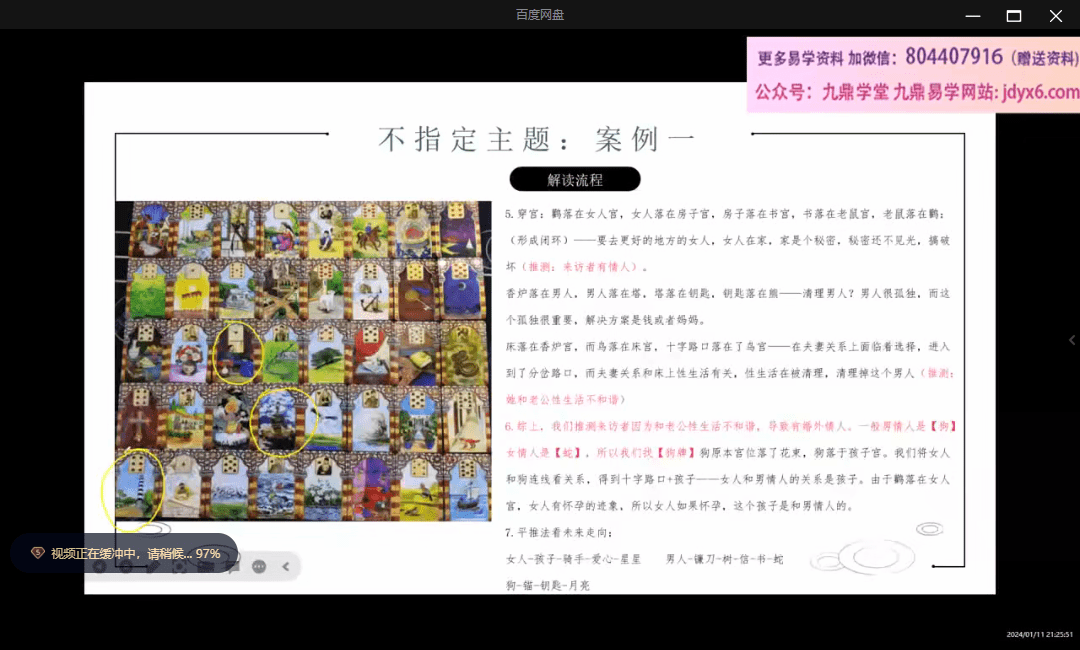Image resolution: width=1080 pixels, height=650 pixels.
Task: Click the timestamp in bottom-right corner
Action: click(x=1039, y=634)
